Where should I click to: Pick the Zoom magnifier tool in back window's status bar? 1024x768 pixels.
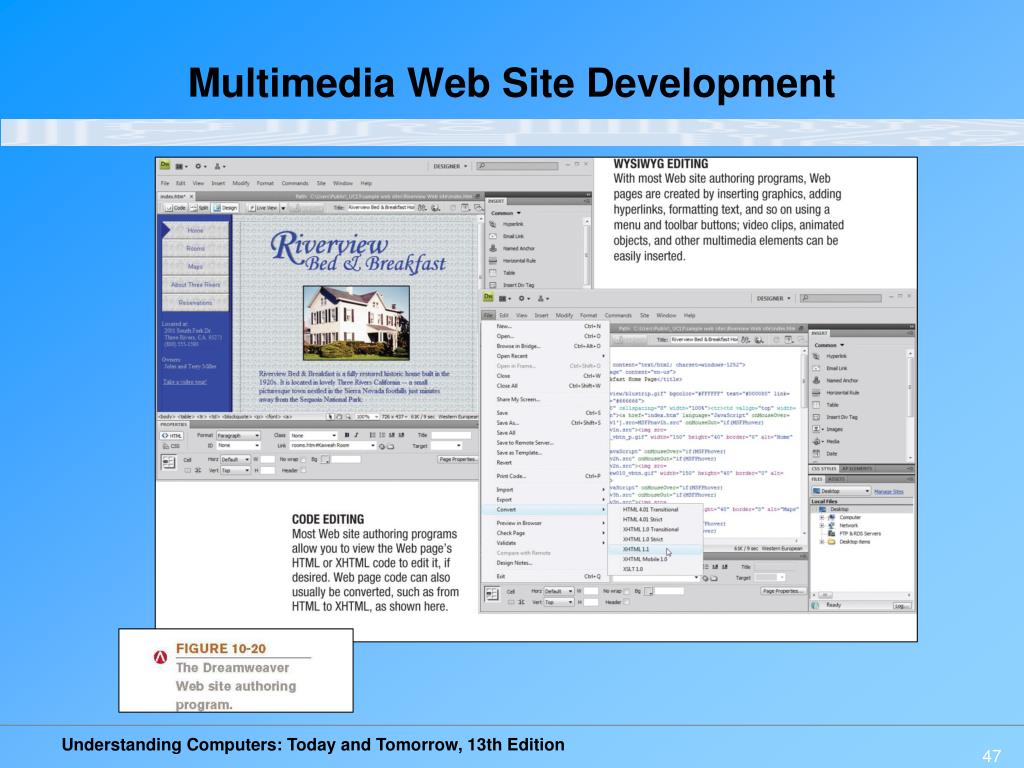(x=348, y=417)
